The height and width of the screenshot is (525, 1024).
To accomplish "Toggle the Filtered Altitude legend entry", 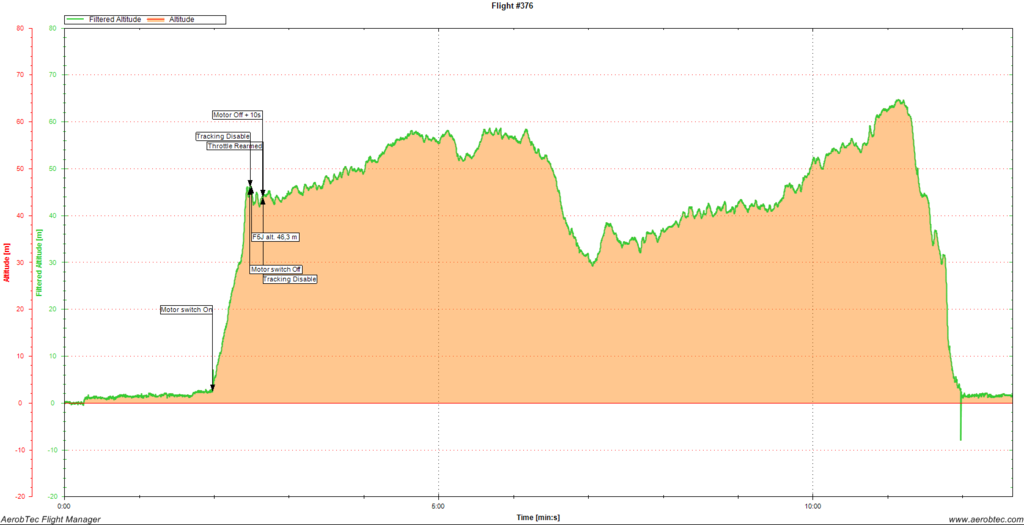I will click(115, 19).
